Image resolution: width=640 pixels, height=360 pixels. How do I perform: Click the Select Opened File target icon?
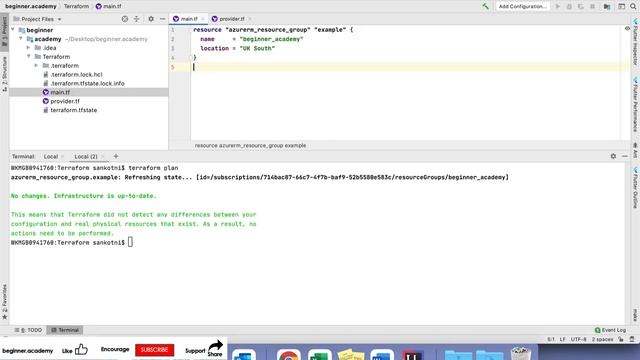[x=125, y=19]
